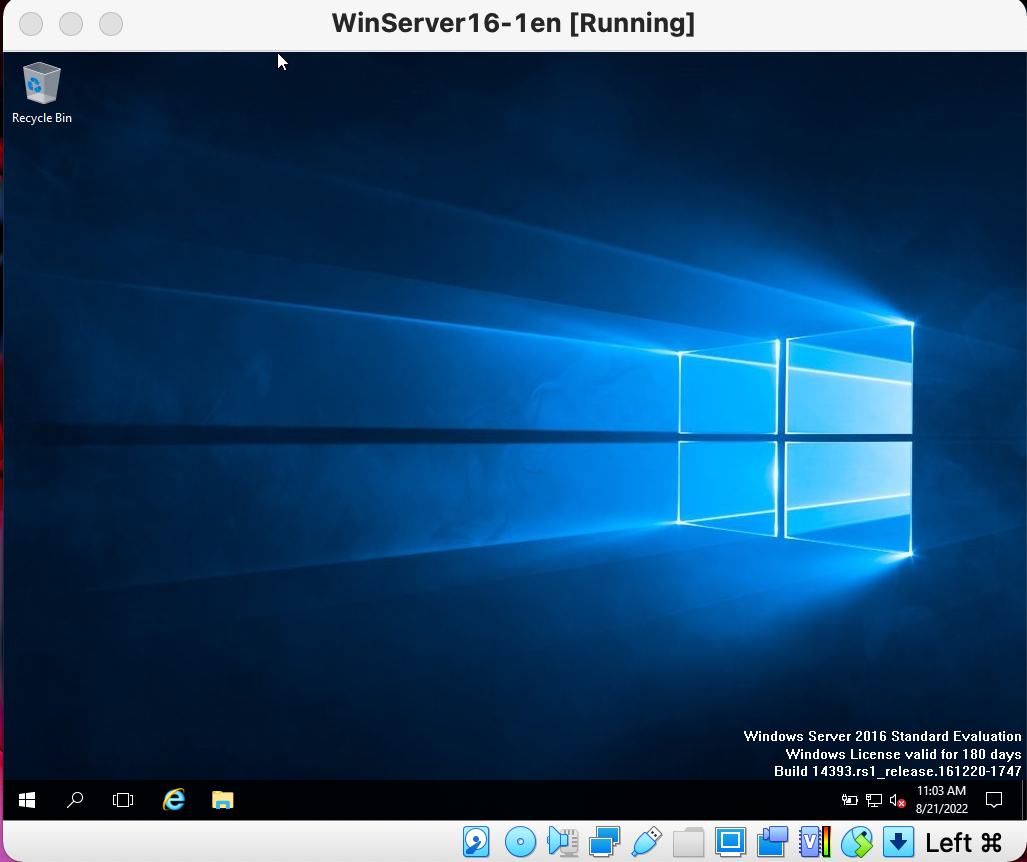
Task: Launch Internet Explorer from the taskbar
Action: (x=174, y=800)
